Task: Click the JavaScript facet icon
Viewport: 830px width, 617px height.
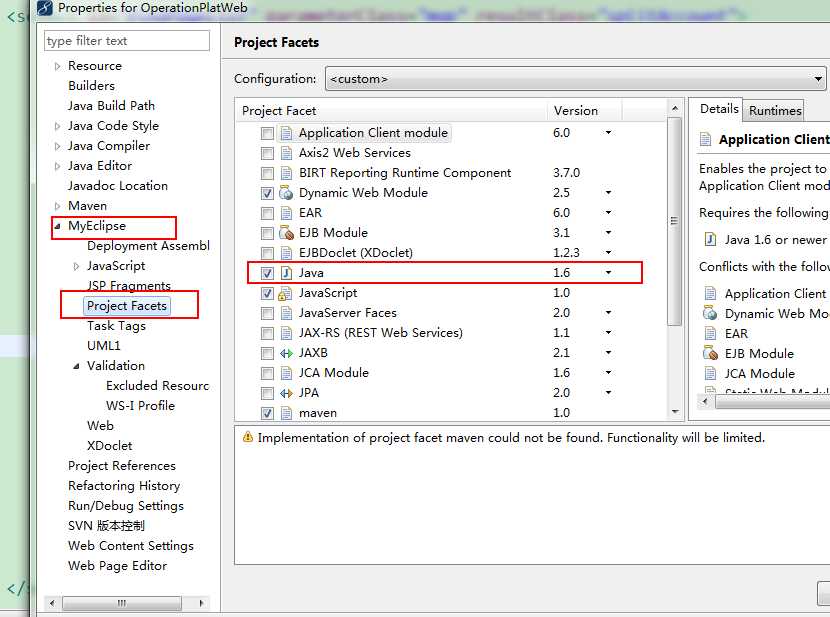Action: pyautogui.click(x=286, y=293)
